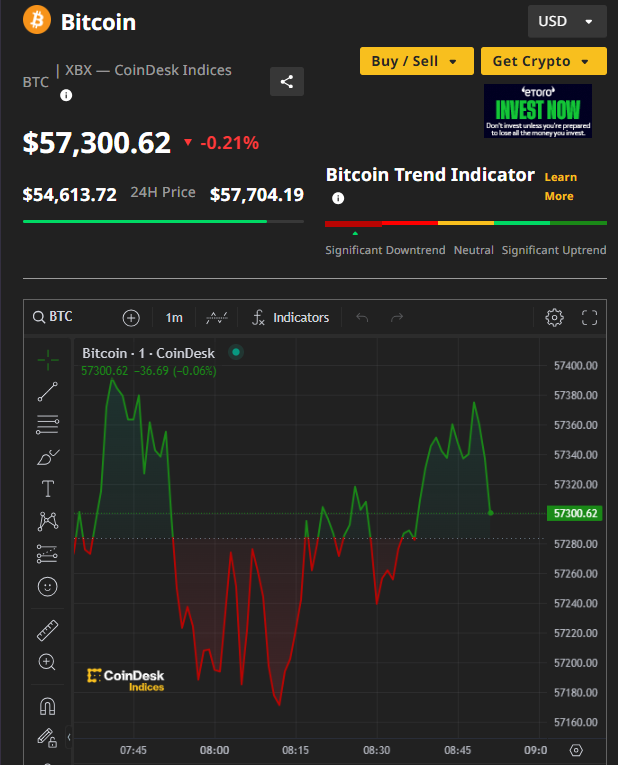The height and width of the screenshot is (765, 618).
Task: Toggle the lock drawings tool
Action: tap(47, 738)
